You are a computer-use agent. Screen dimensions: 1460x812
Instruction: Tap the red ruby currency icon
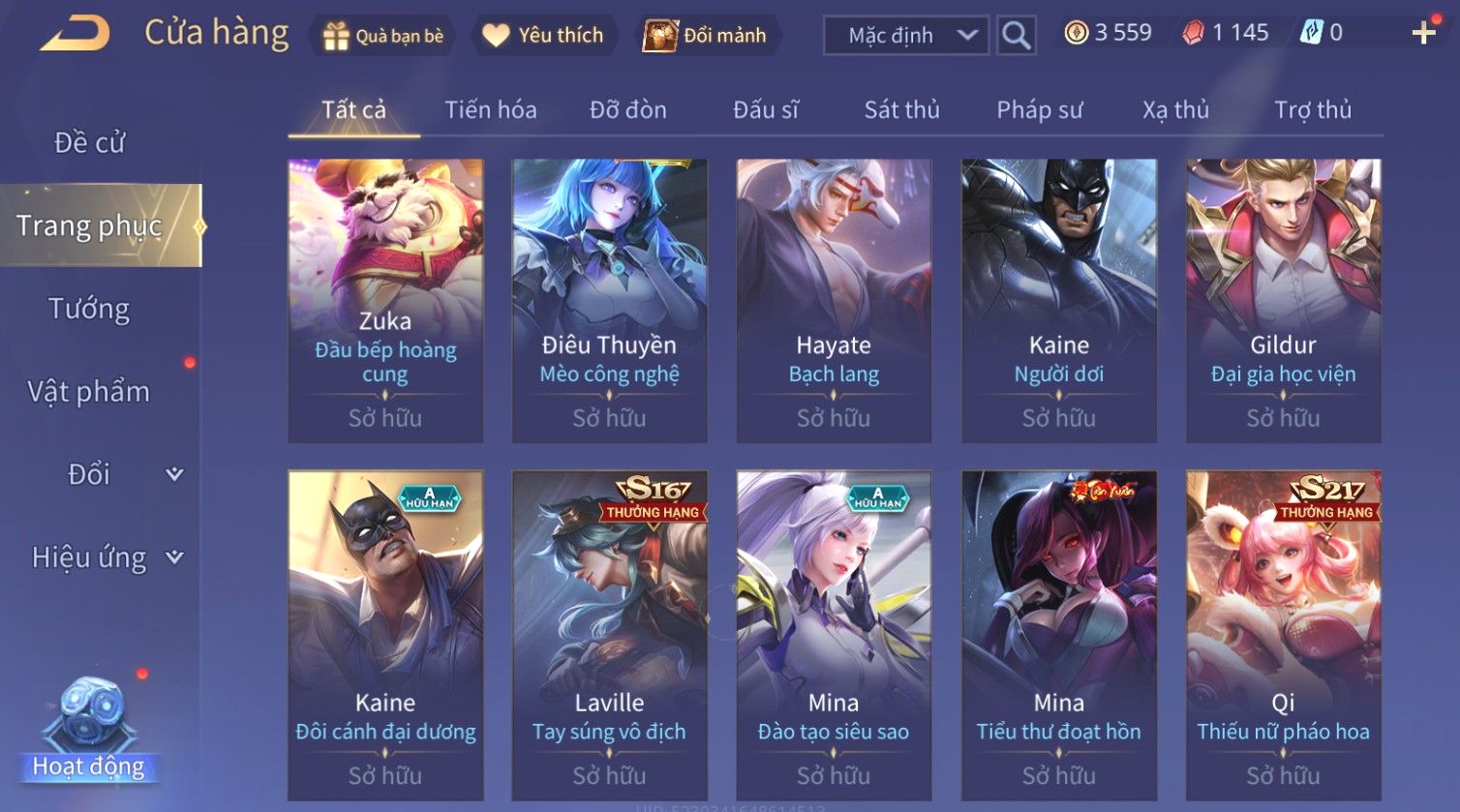(x=1194, y=33)
